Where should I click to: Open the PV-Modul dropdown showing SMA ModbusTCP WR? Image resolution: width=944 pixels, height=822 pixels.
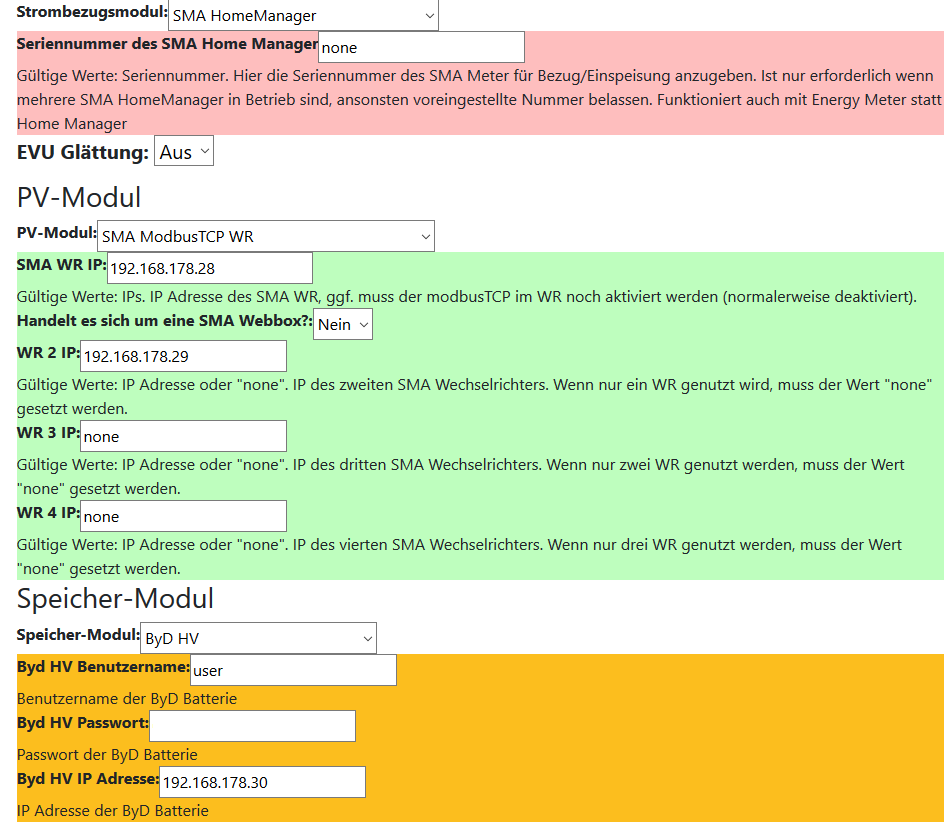(x=266, y=236)
